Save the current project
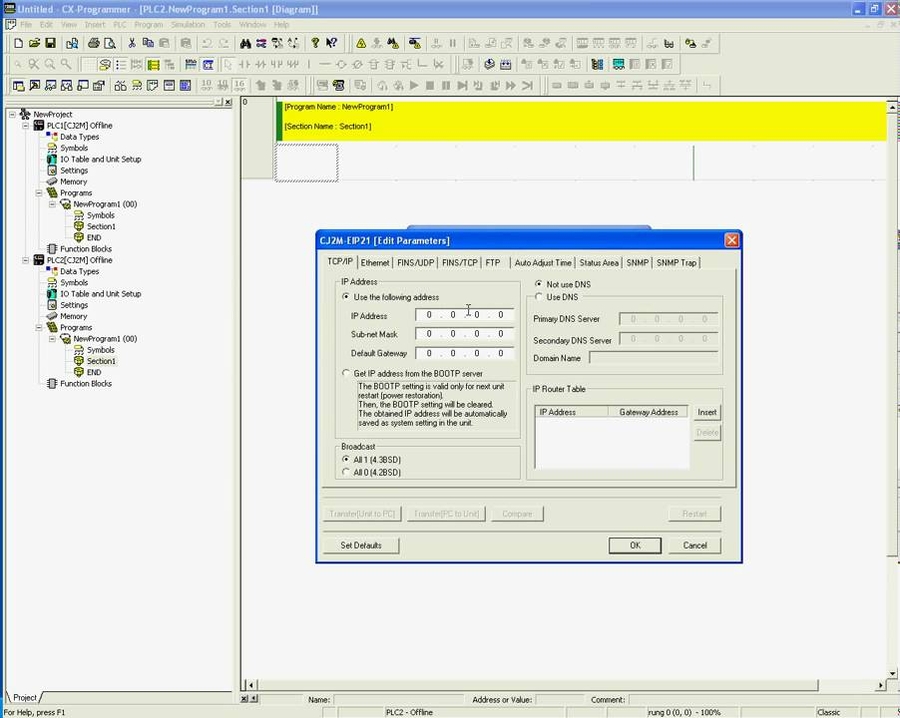The image size is (900, 718). (50, 43)
